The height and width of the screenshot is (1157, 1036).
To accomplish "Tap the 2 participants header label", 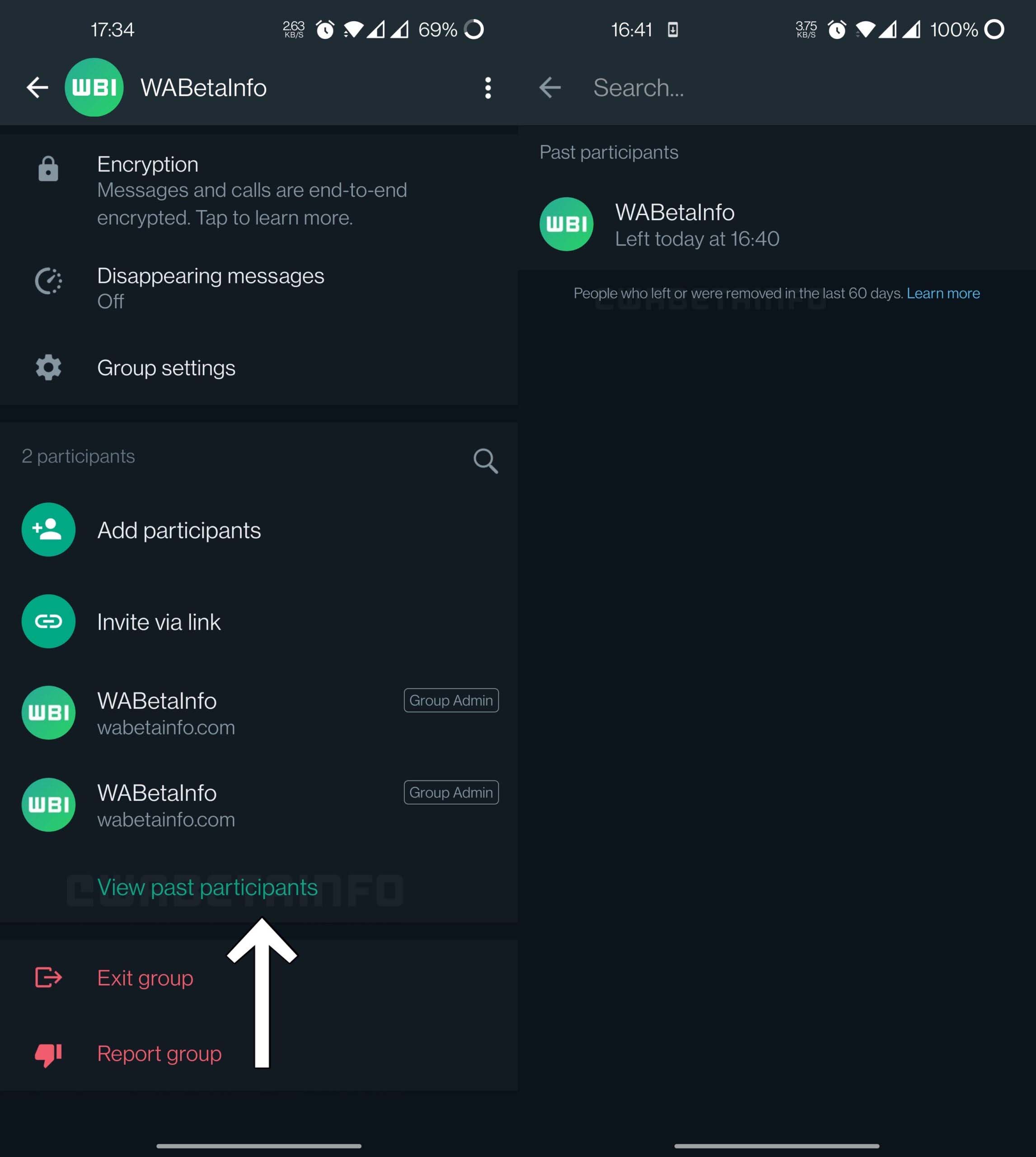I will click(79, 456).
